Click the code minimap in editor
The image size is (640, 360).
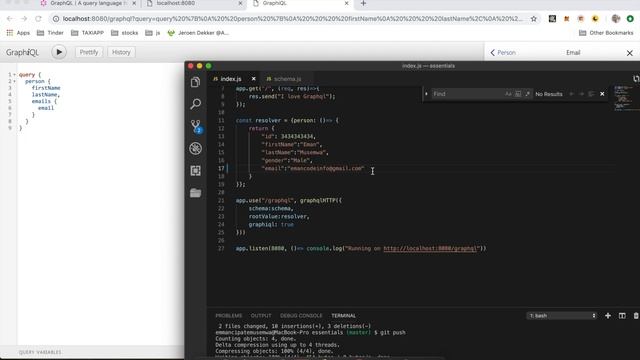626,98
